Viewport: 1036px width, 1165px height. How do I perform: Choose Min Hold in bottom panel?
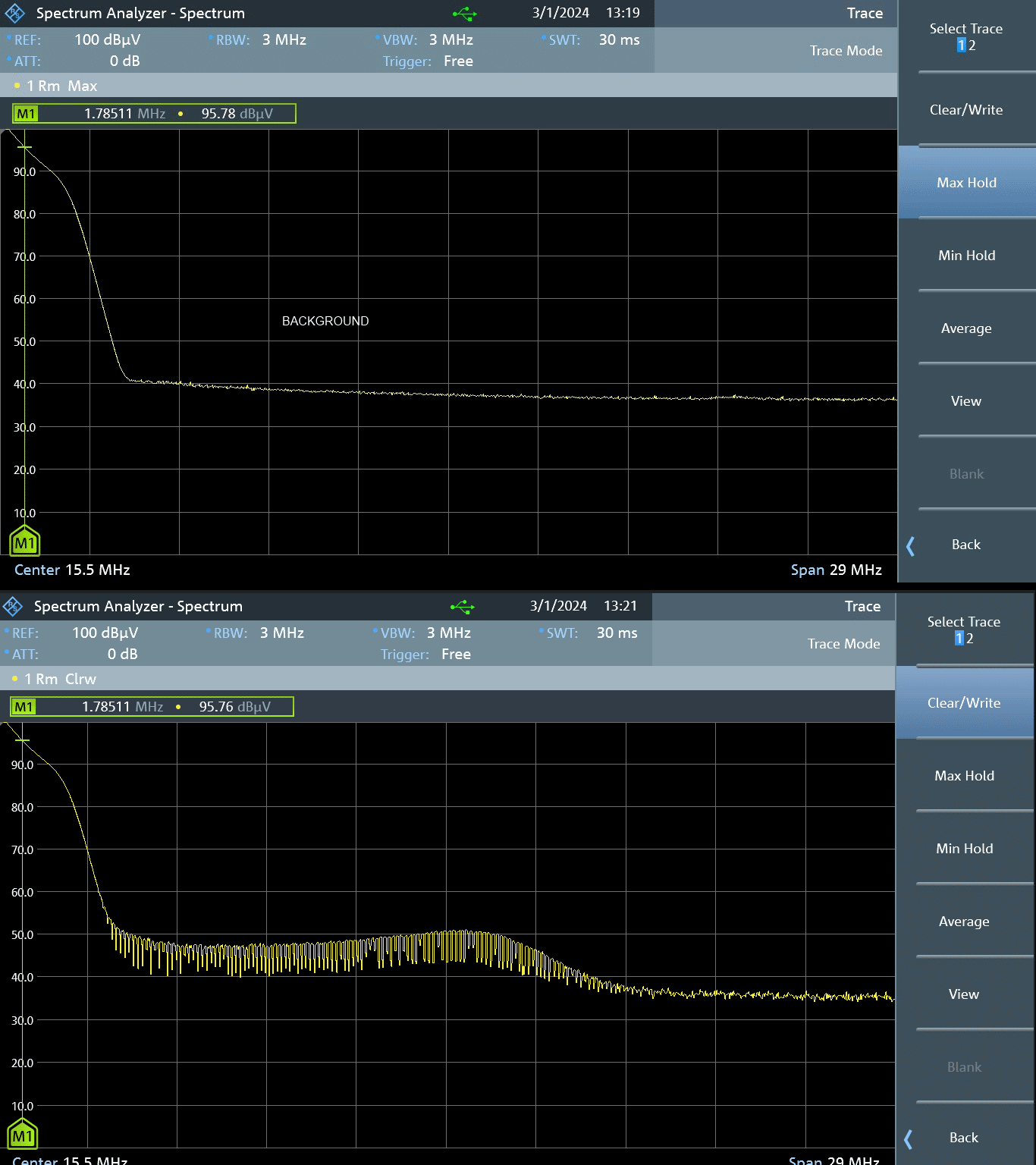pyautogui.click(x=964, y=849)
